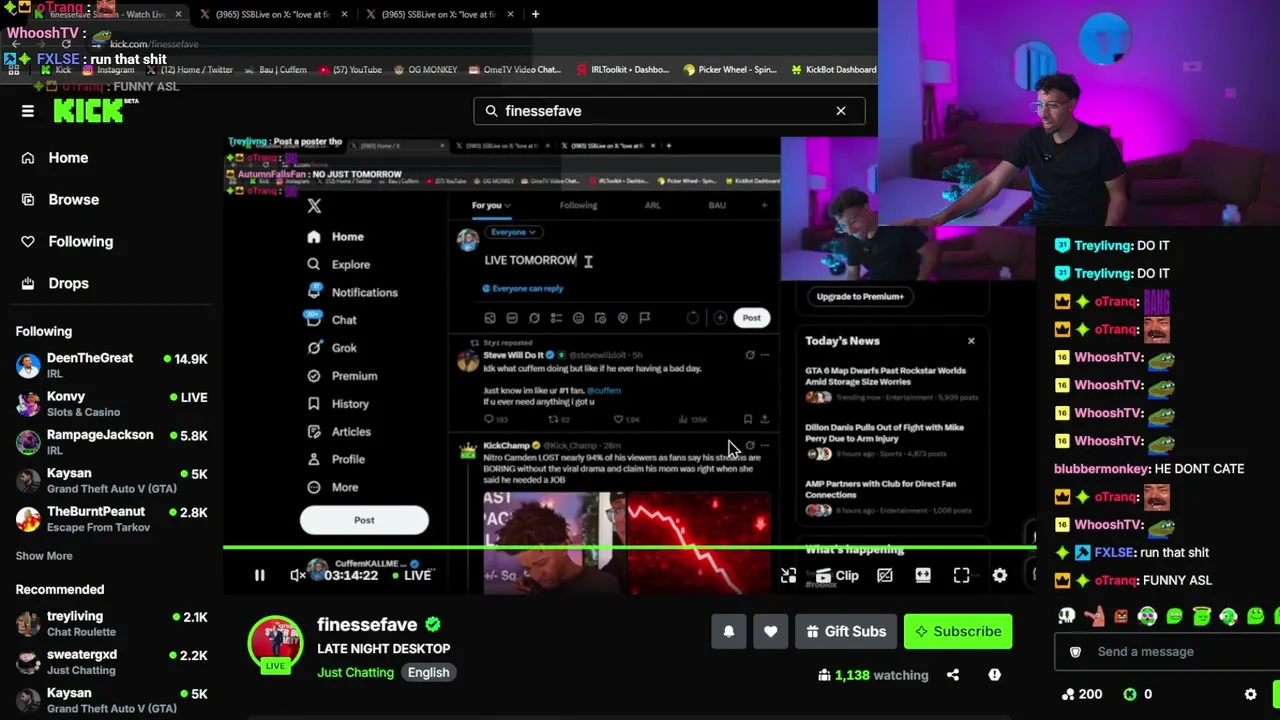Viewport: 1280px width, 720px height.
Task: Open Browse in Kick sidebar
Action: (x=74, y=199)
